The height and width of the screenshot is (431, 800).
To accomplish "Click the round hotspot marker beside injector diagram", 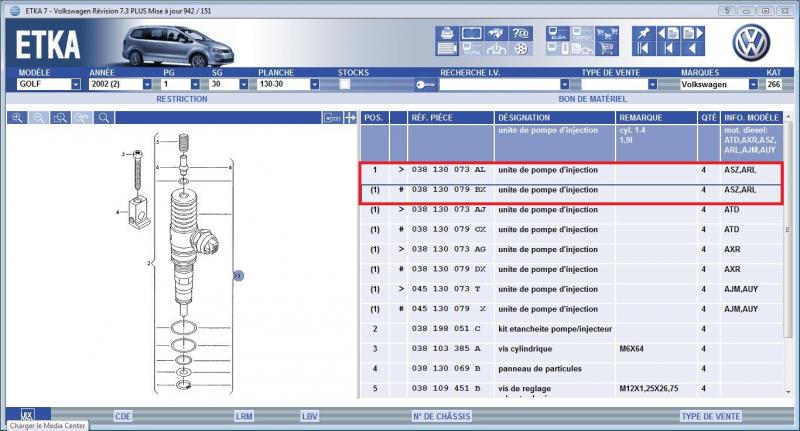I will click(238, 275).
